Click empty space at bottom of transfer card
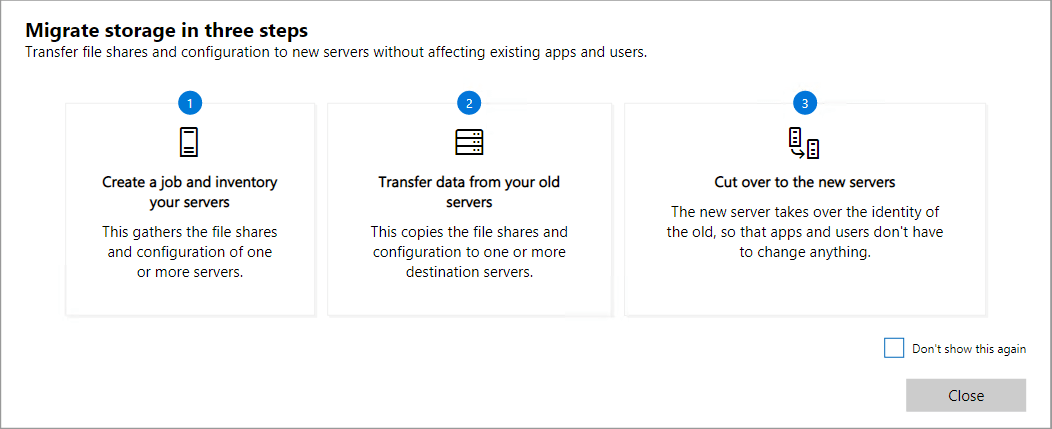Image resolution: width=1052 pixels, height=429 pixels. pos(469,299)
